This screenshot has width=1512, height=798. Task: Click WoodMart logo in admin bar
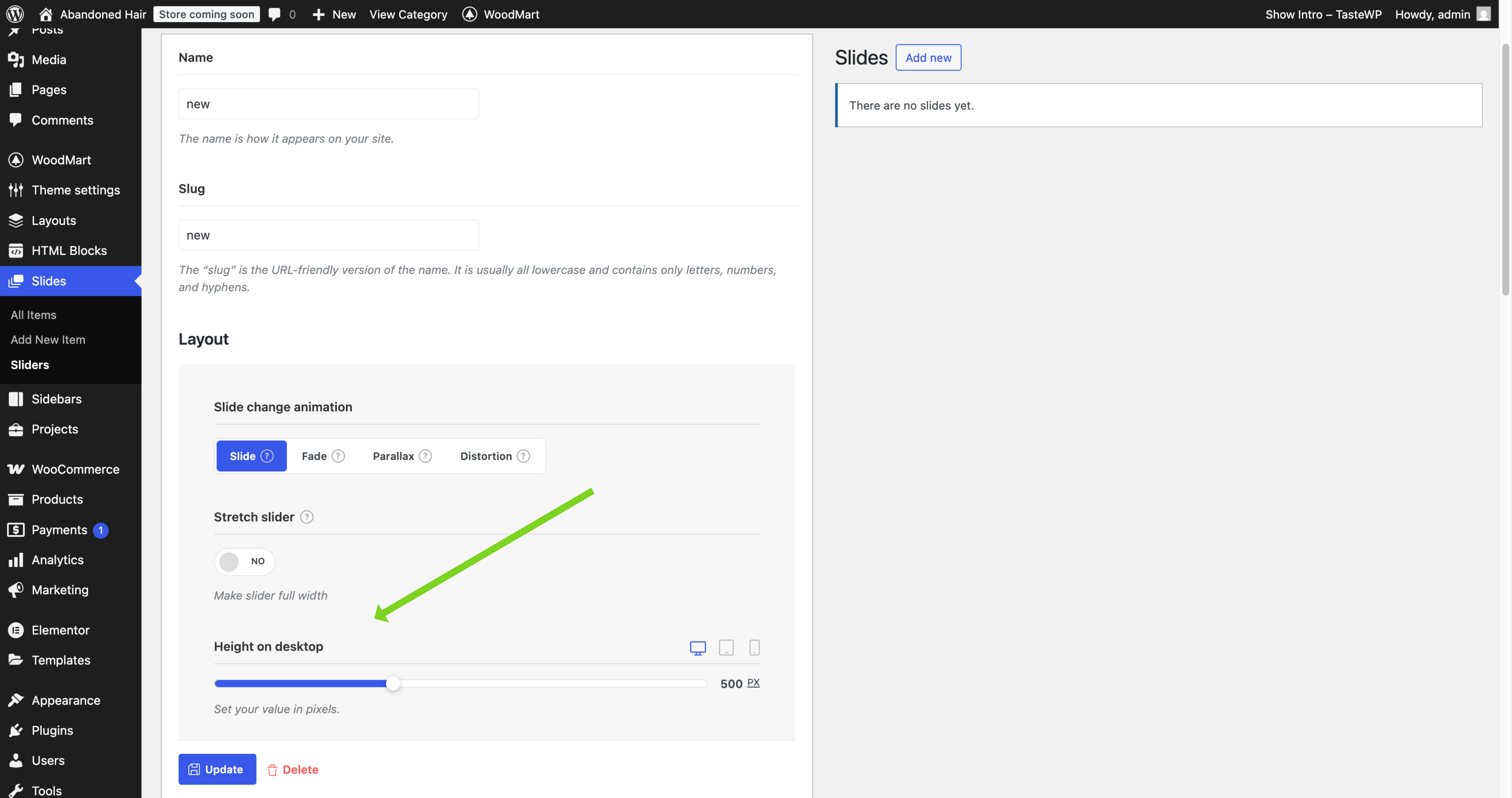pos(470,14)
